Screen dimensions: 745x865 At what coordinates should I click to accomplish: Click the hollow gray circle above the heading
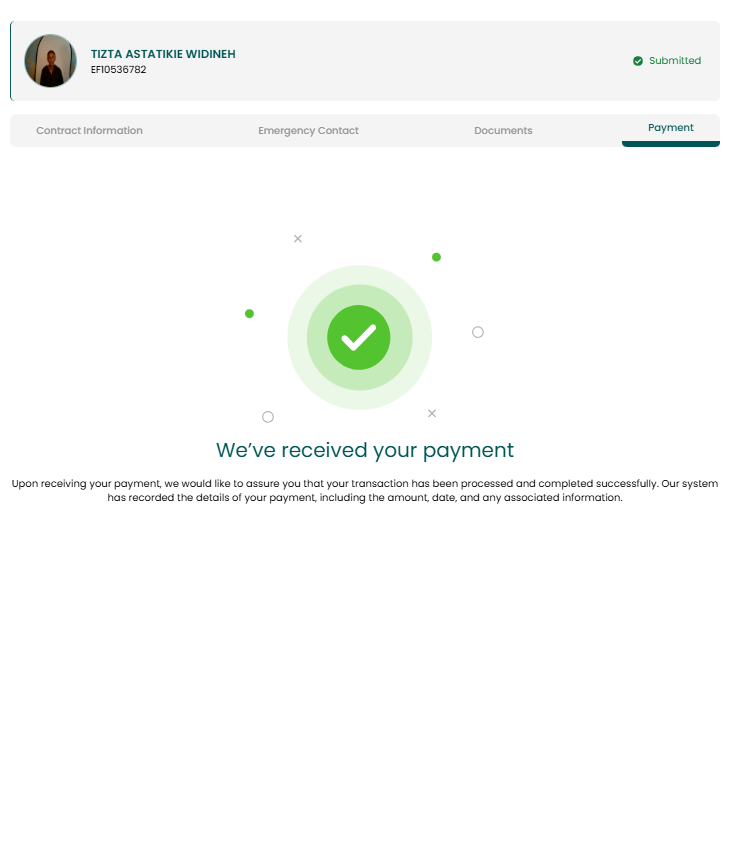tap(268, 417)
